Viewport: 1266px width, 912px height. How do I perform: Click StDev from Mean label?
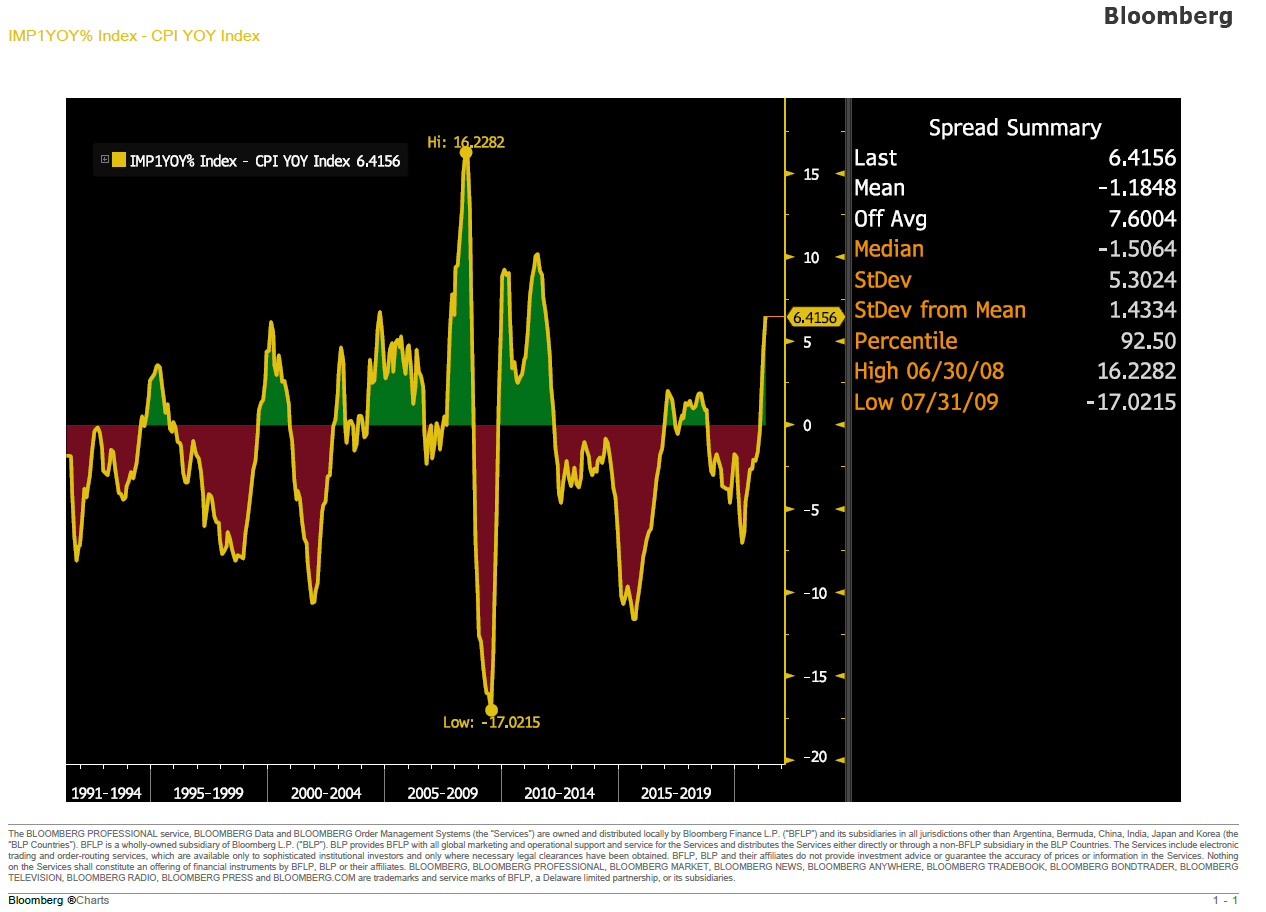click(940, 310)
